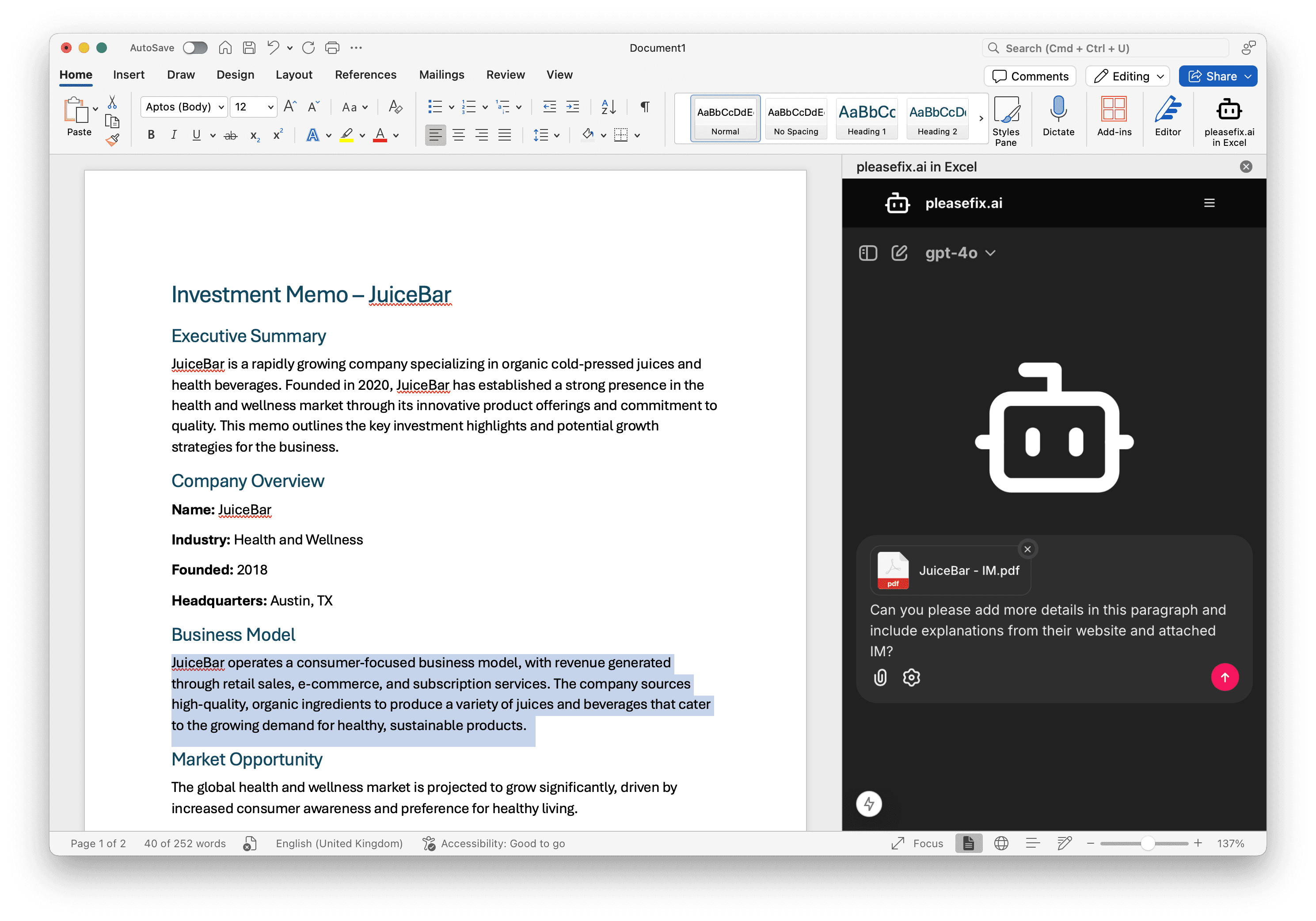1316x921 pixels.
Task: Open chat settings gear in pleasefix.ai
Action: (x=911, y=677)
